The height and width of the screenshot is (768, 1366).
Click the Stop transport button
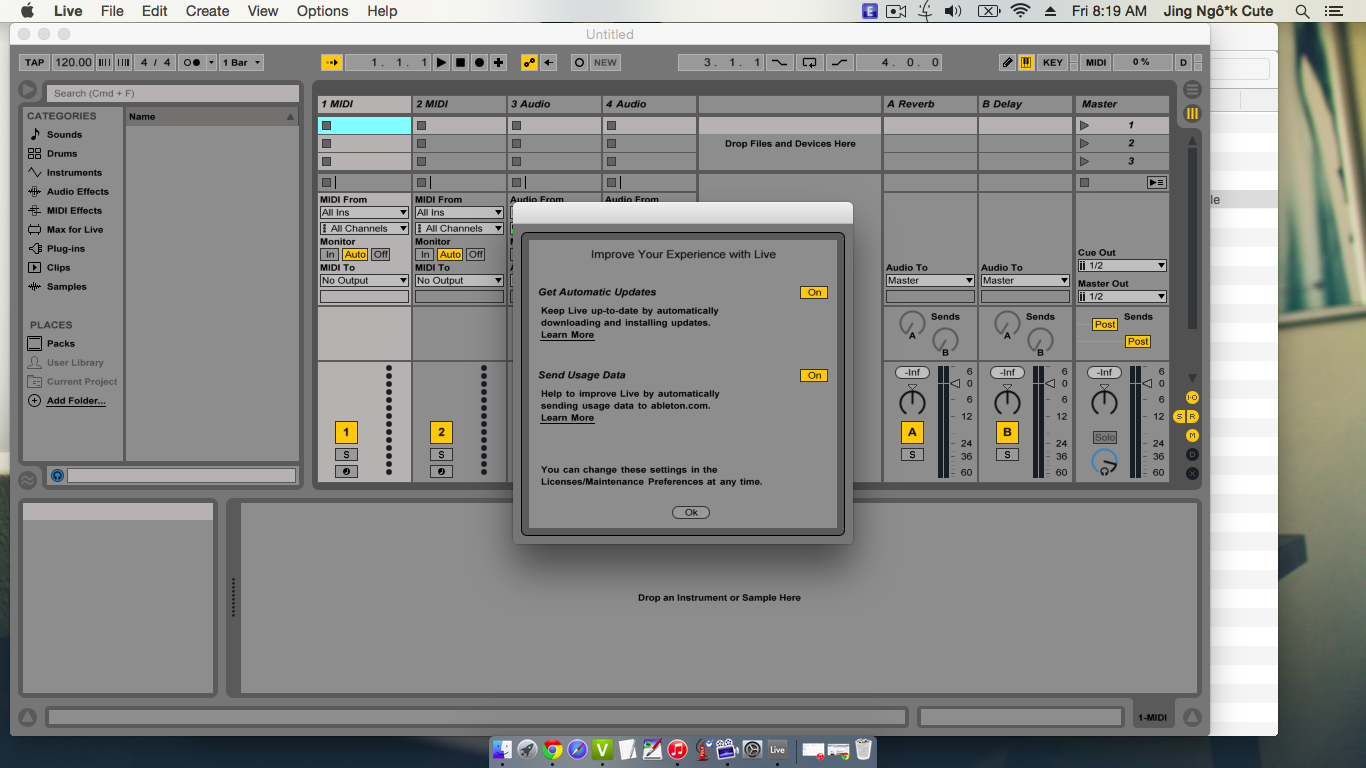461,62
